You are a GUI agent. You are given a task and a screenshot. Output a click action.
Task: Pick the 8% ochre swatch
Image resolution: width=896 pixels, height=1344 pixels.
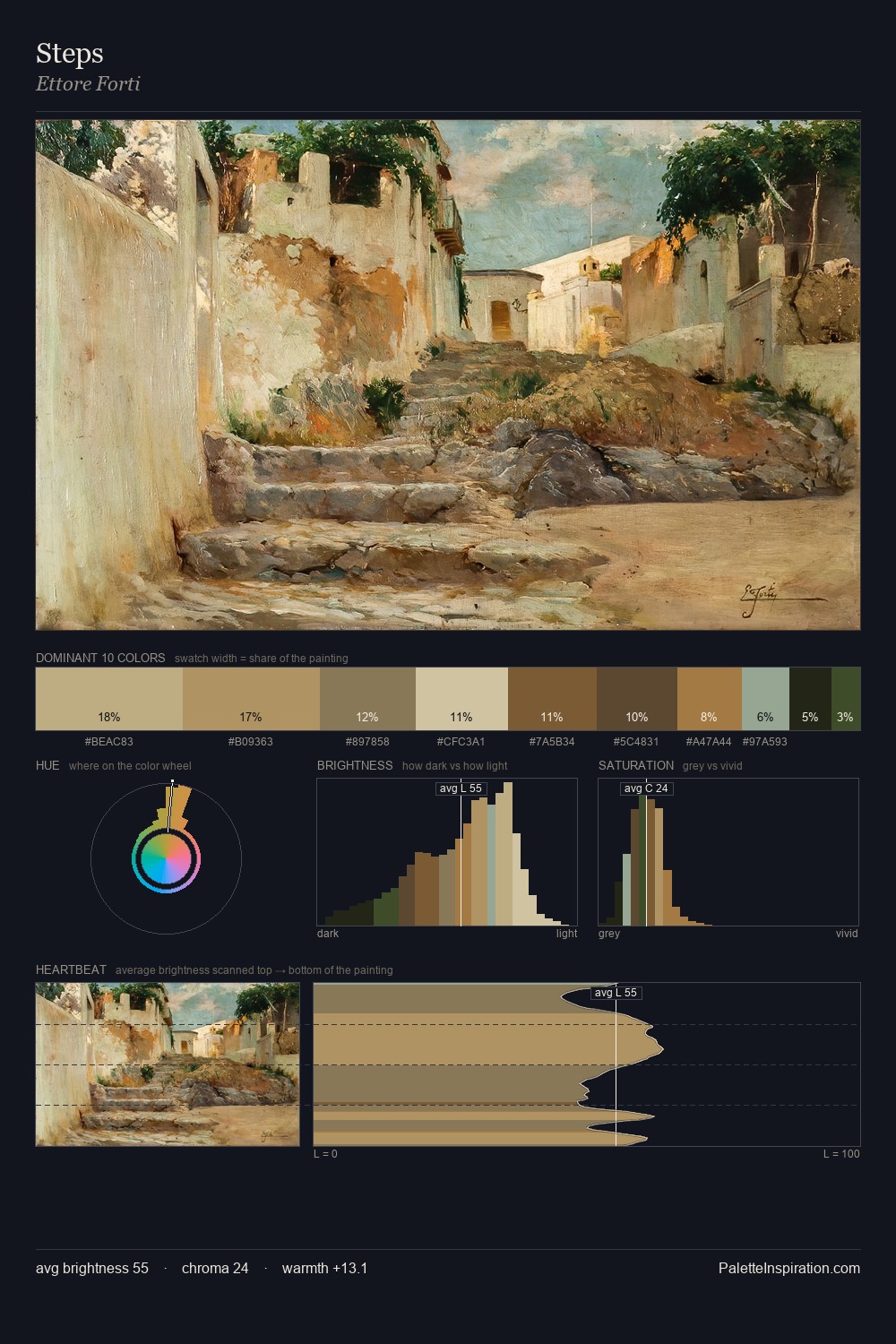710,699
